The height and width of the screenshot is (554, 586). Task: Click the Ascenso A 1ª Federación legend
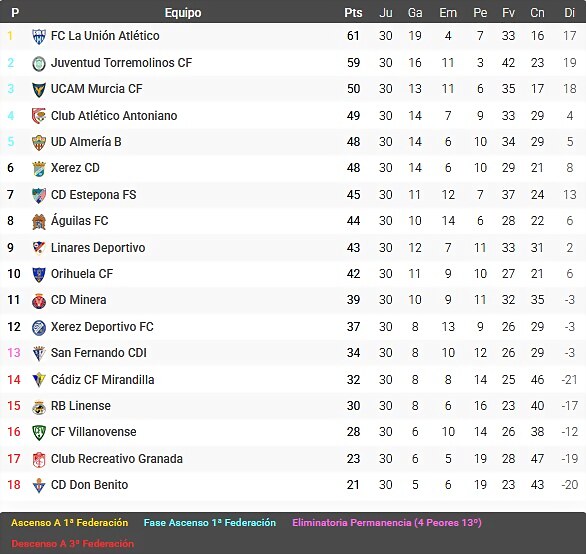(70, 523)
